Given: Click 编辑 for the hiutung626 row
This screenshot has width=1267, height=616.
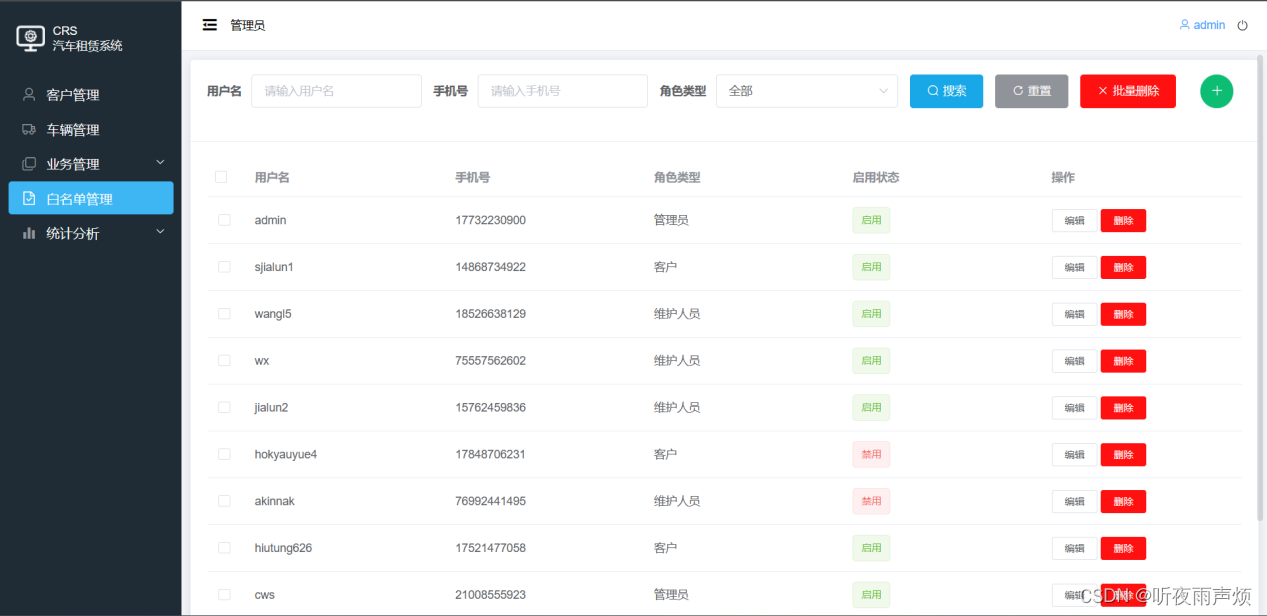Looking at the screenshot, I should [x=1074, y=549].
